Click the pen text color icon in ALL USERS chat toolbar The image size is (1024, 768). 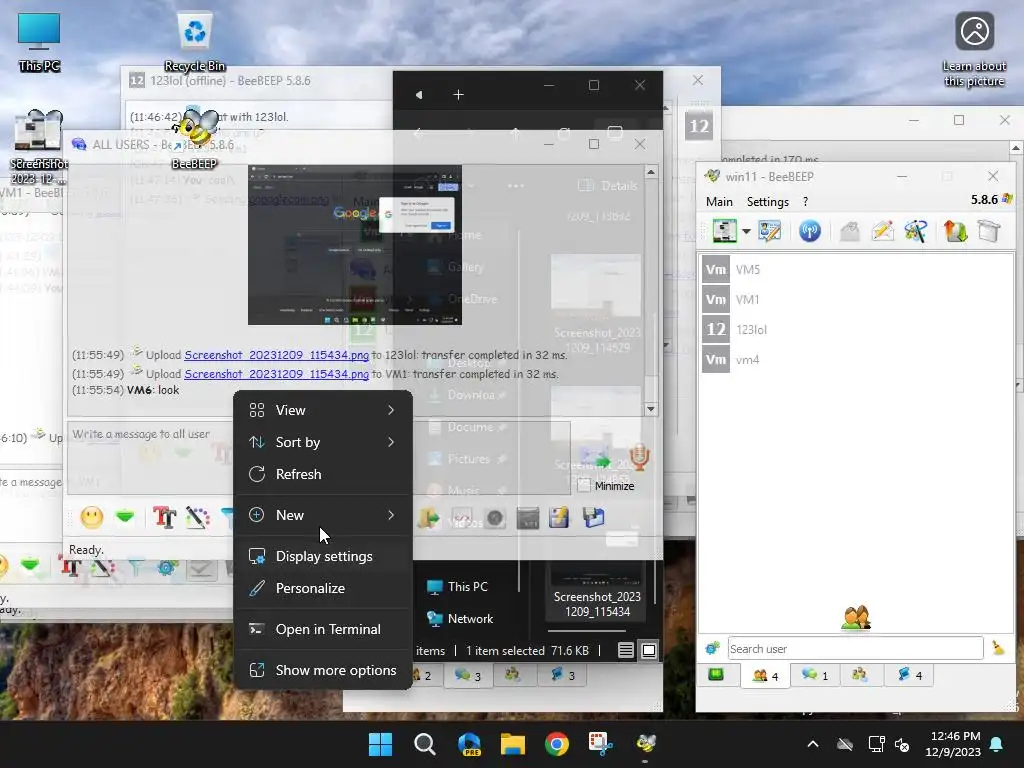click(x=197, y=517)
